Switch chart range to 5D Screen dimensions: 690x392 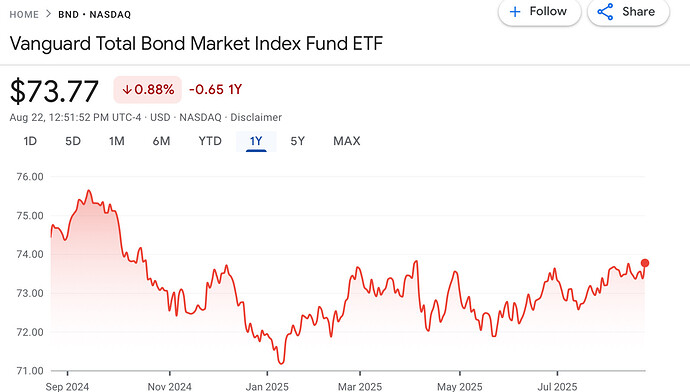click(73, 141)
